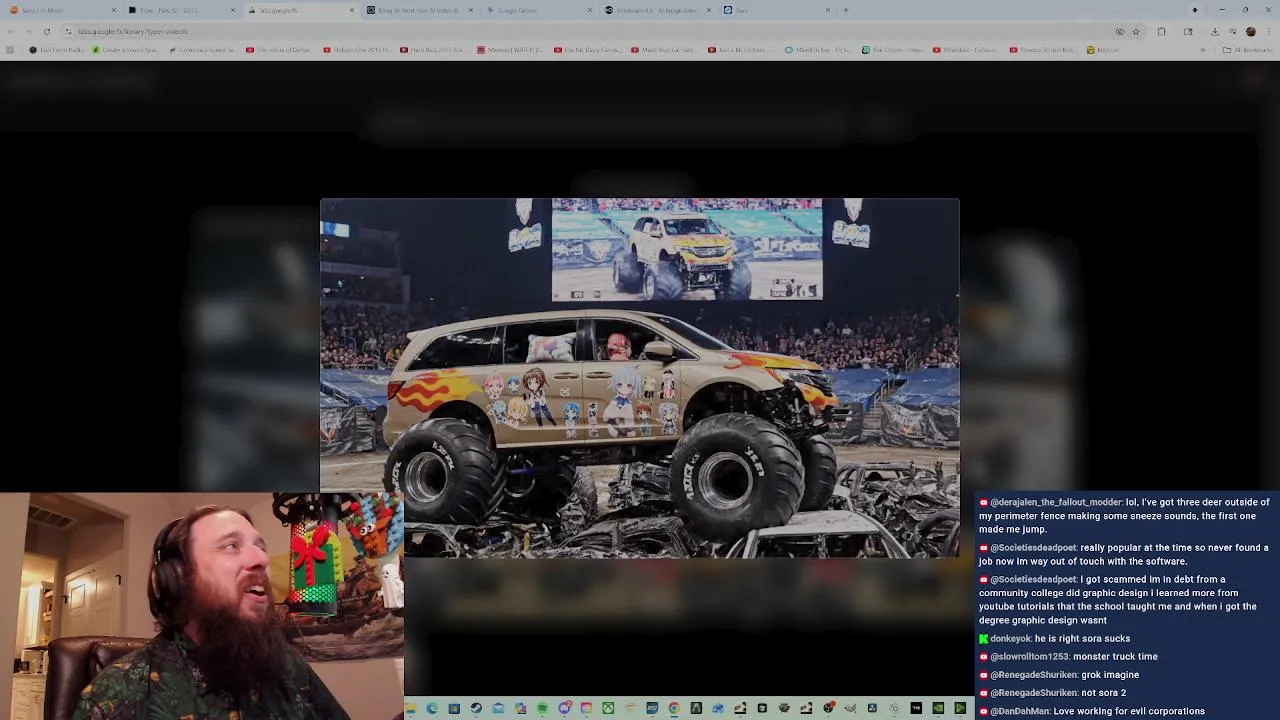The image size is (1280, 720).
Task: Open Steam from the taskbar
Action: (x=476, y=708)
